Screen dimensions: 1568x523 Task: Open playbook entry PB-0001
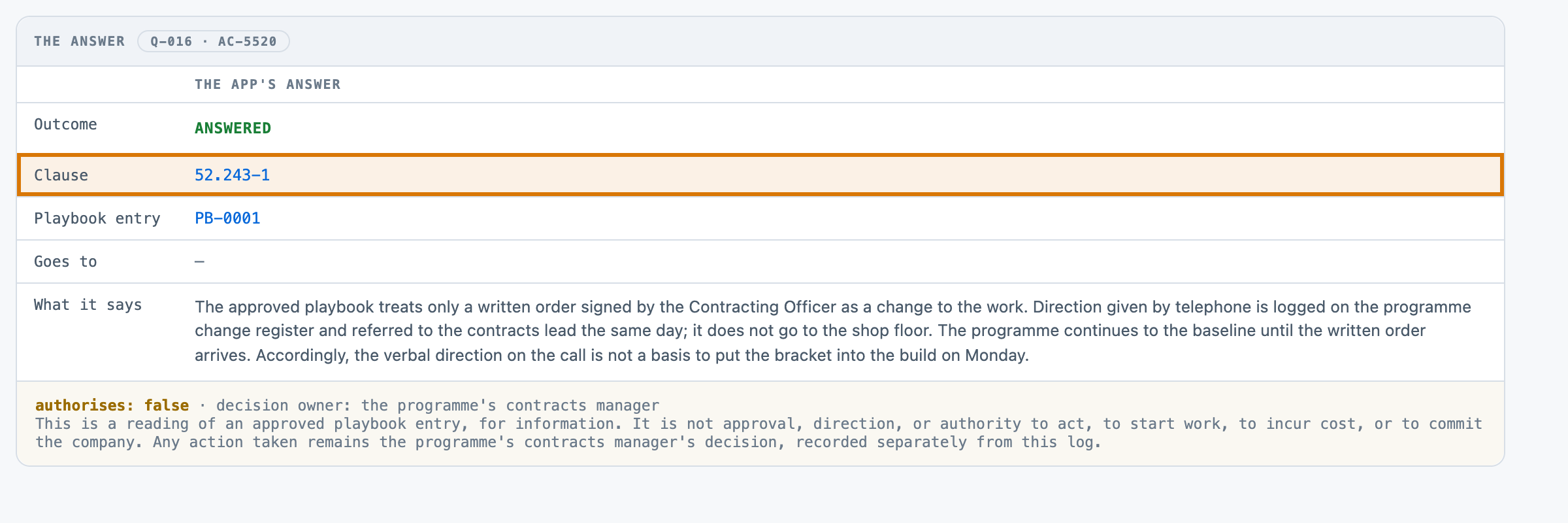(x=227, y=218)
